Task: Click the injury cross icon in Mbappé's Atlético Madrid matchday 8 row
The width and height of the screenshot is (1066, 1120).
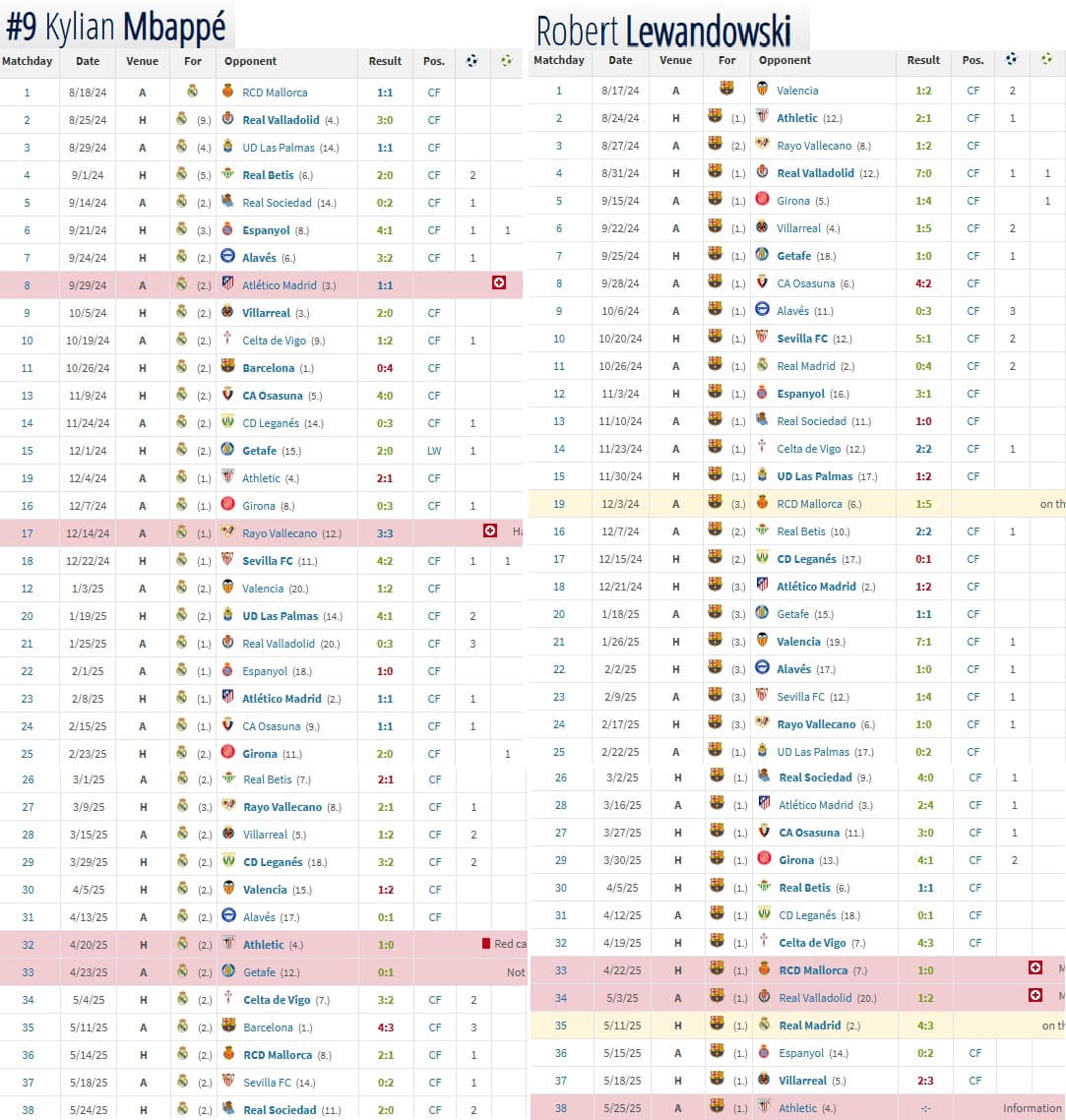Action: coord(499,283)
